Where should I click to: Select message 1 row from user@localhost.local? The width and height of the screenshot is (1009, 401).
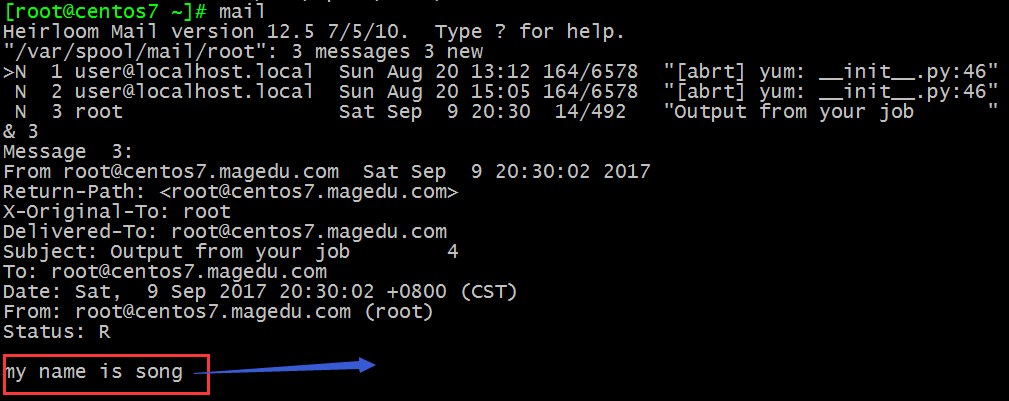[500, 71]
